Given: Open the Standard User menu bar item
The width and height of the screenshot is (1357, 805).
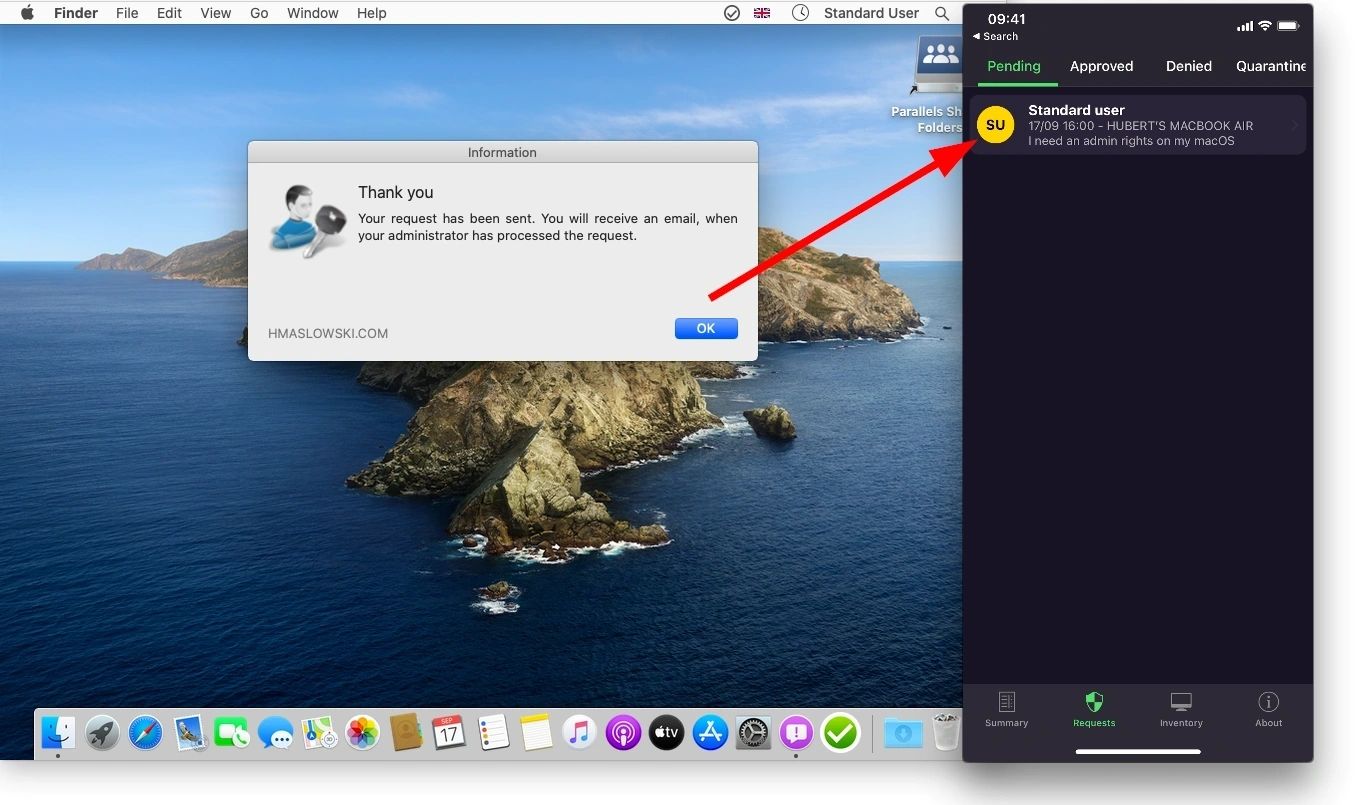Looking at the screenshot, I should tap(871, 13).
